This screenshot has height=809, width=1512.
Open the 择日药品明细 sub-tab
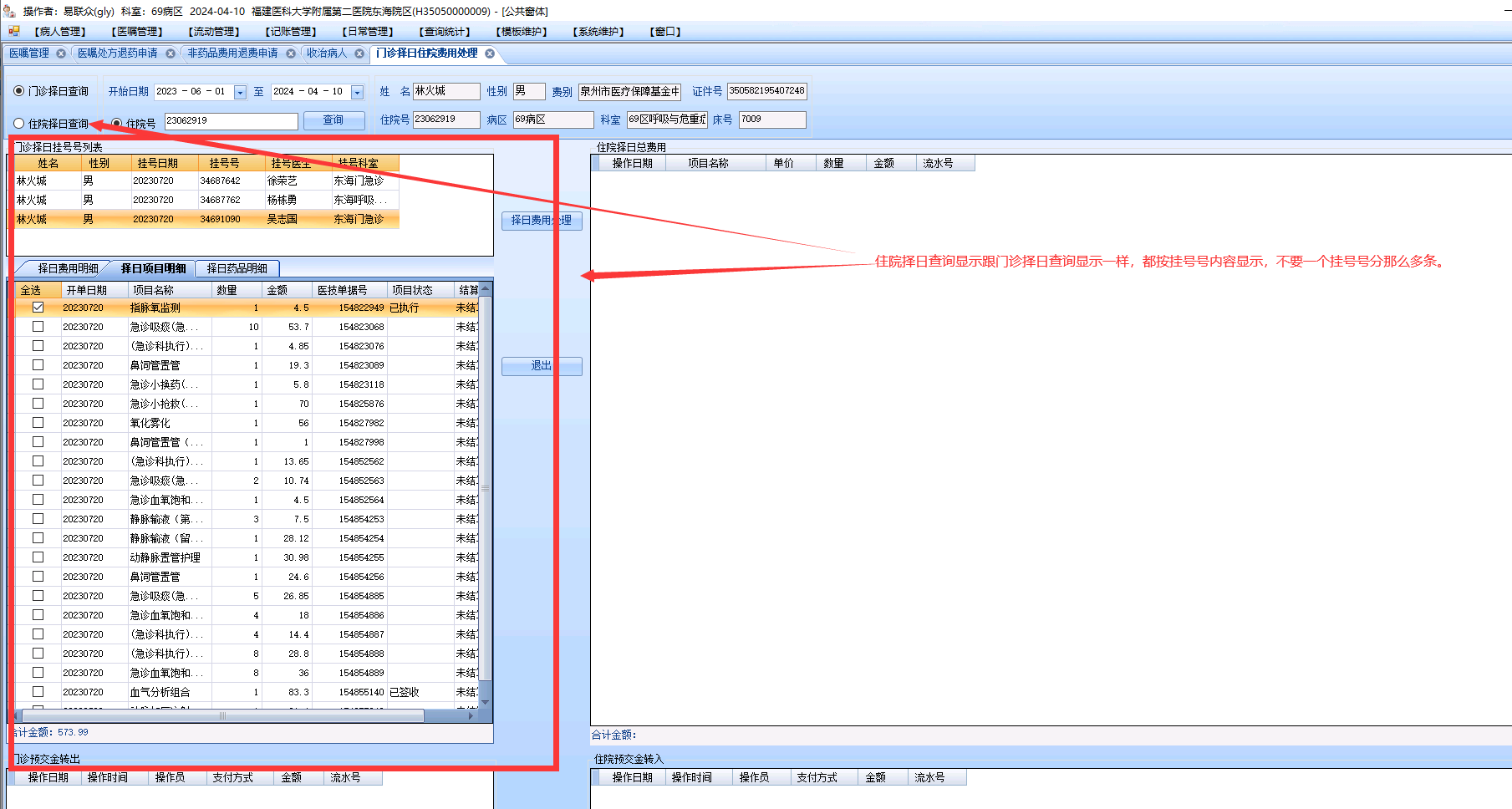[x=237, y=268]
